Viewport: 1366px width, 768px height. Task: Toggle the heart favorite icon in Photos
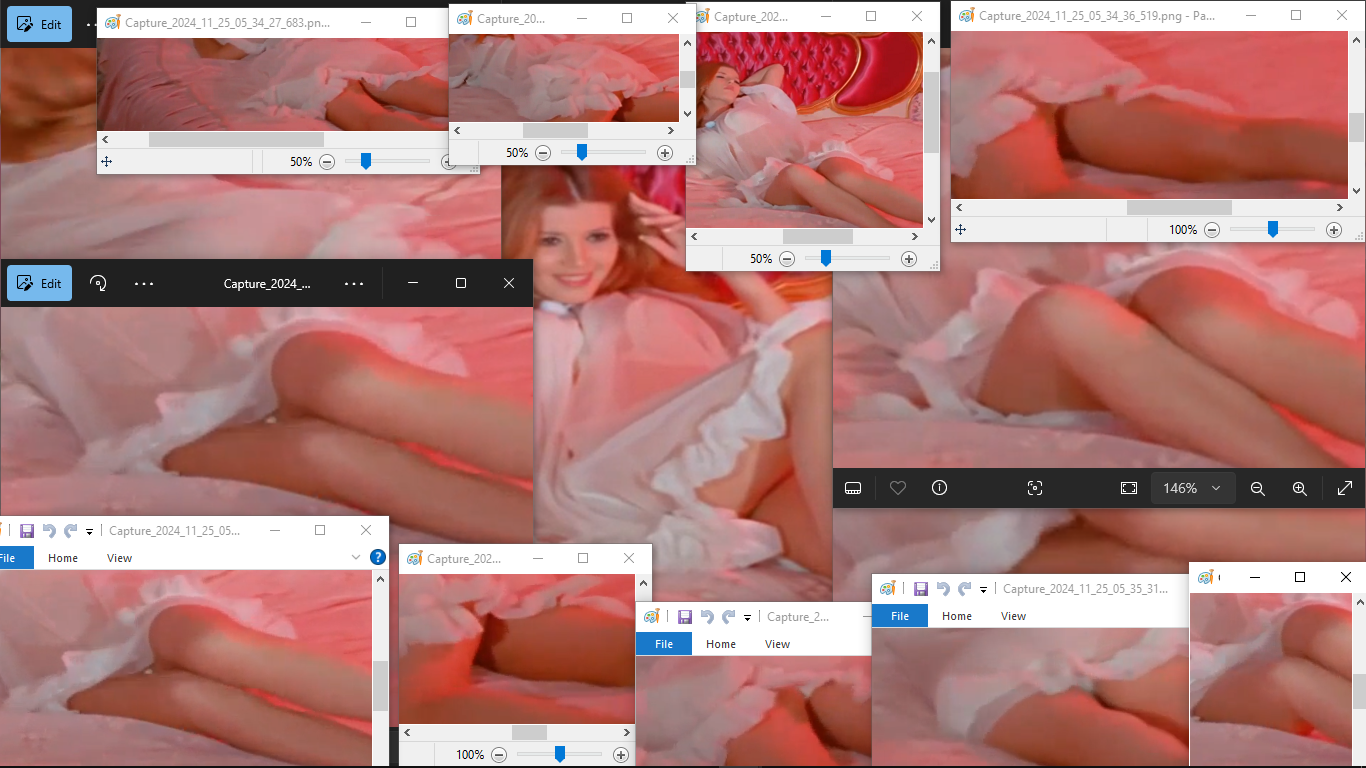pos(897,488)
